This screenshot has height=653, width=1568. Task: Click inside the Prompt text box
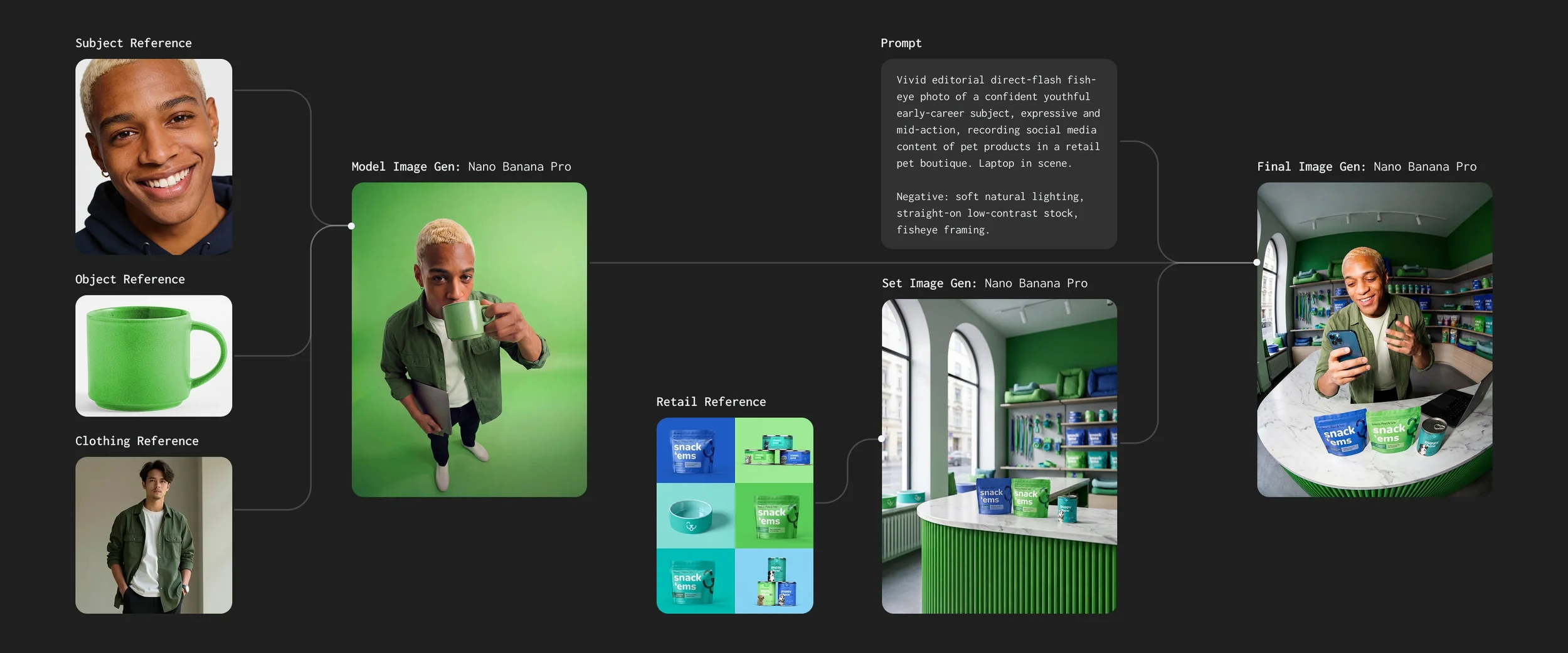[x=999, y=154]
